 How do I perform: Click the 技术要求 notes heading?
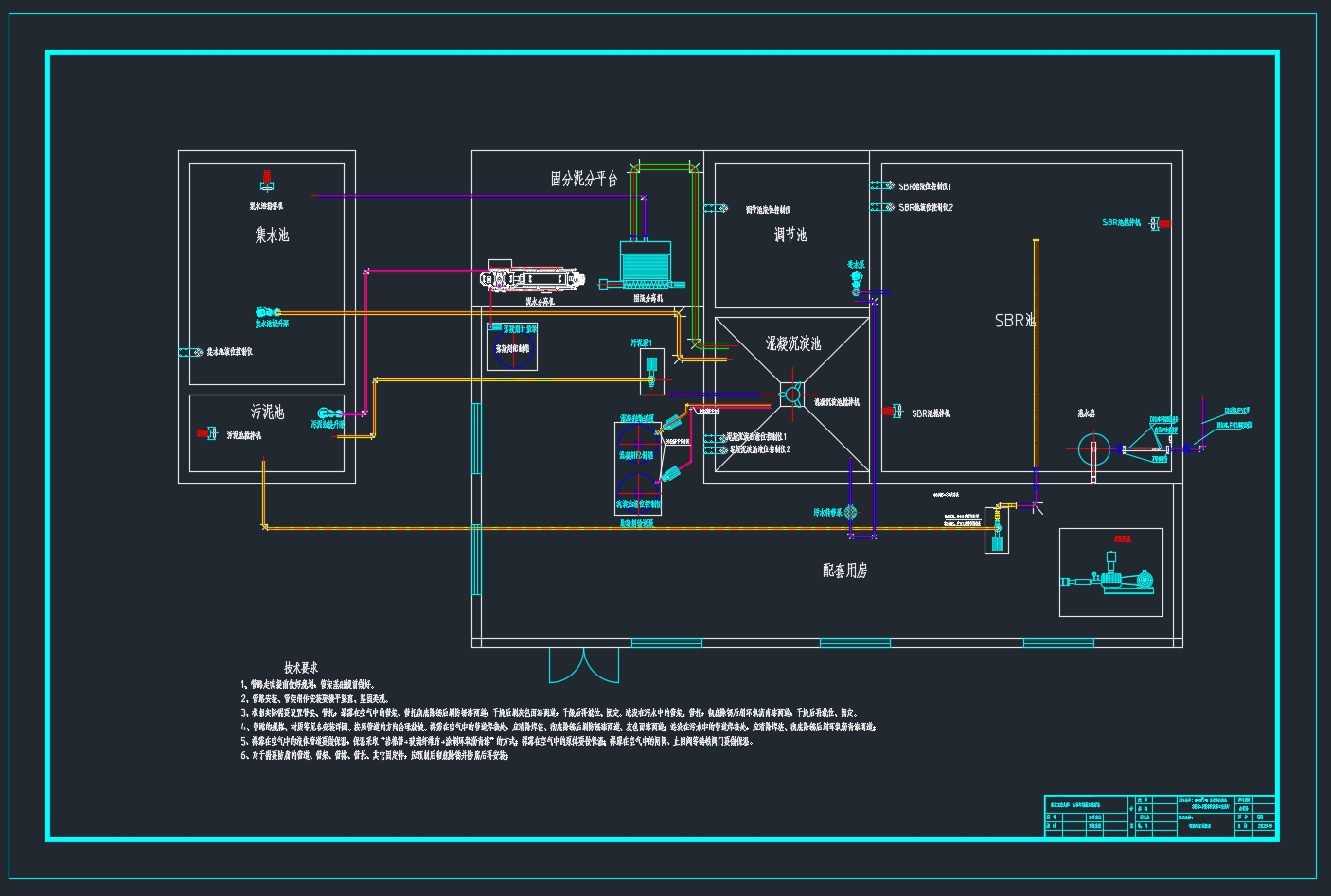(x=302, y=668)
